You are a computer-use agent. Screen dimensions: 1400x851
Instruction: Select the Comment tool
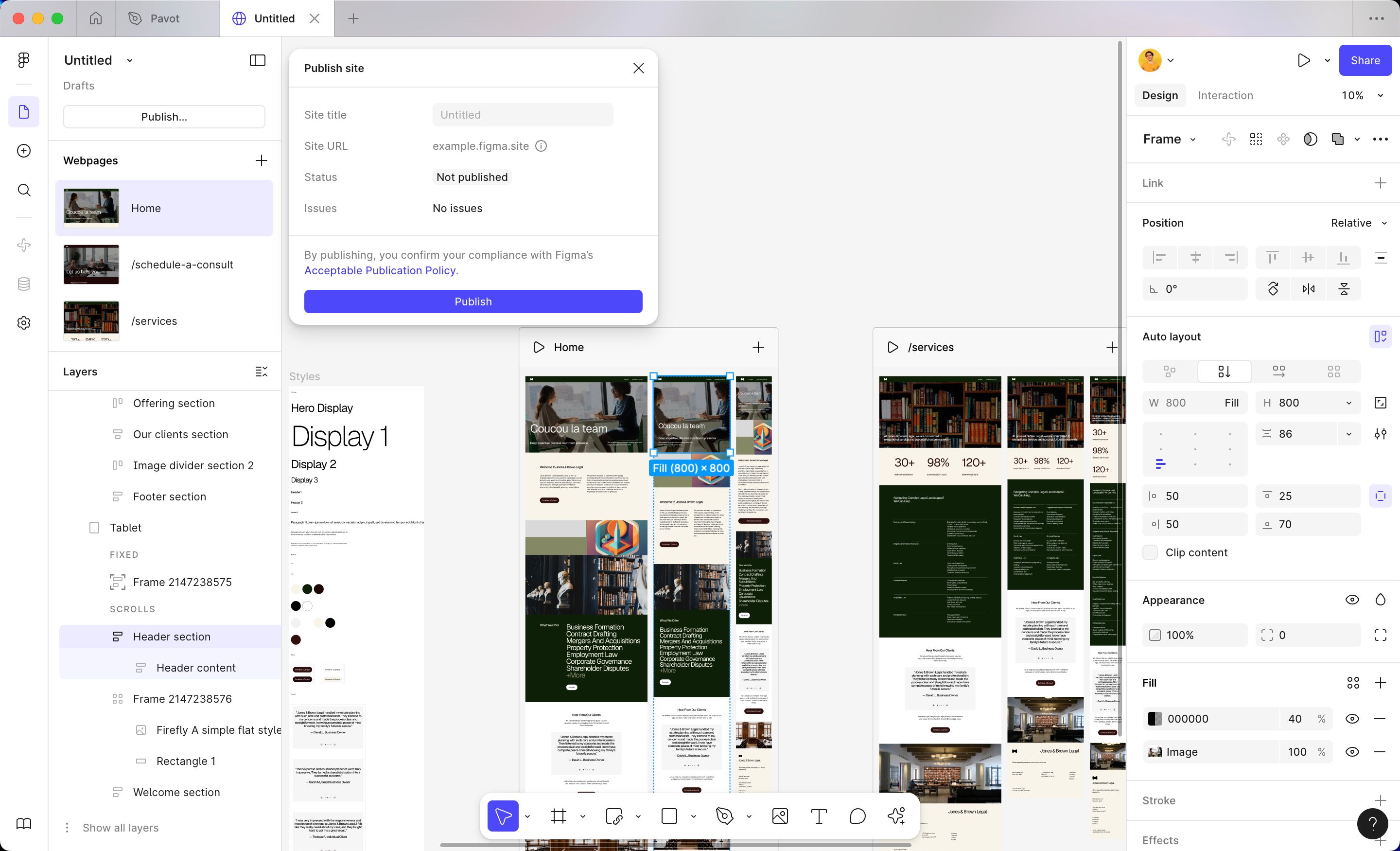pos(857,816)
